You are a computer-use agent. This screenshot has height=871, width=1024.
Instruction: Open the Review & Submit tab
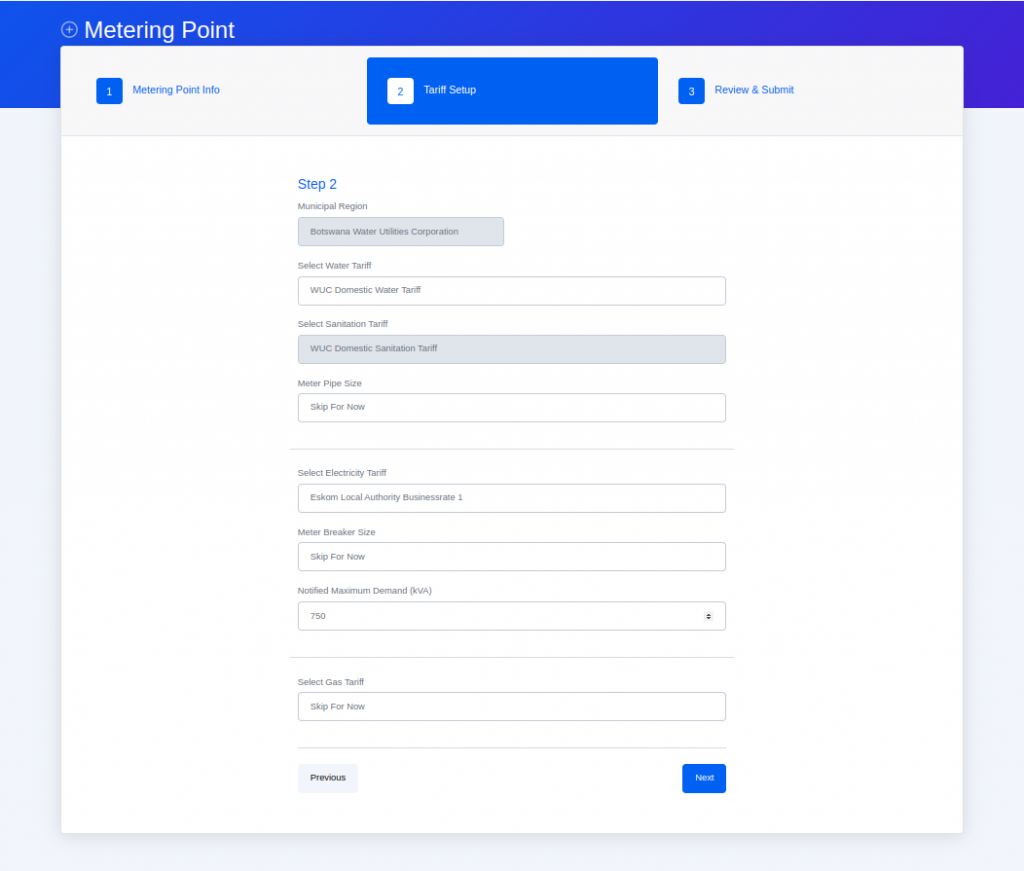point(754,90)
